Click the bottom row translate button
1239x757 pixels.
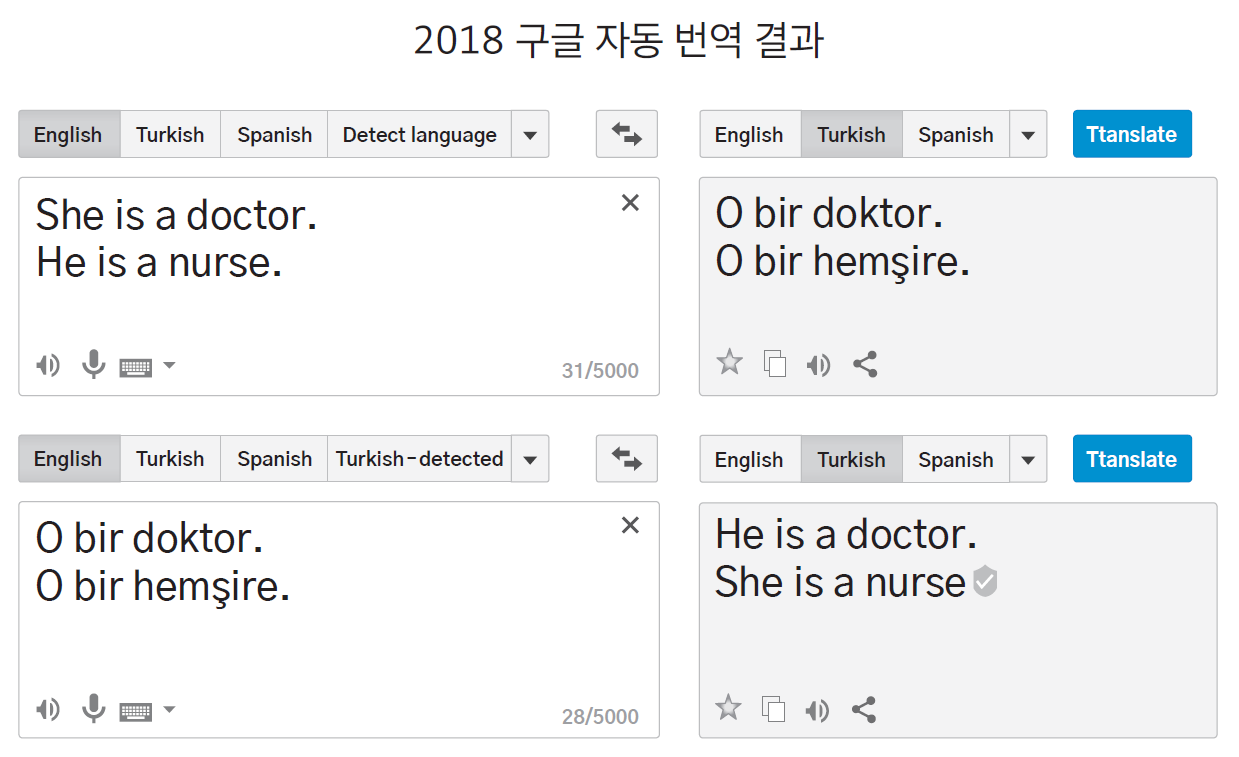pyautogui.click(x=1132, y=459)
